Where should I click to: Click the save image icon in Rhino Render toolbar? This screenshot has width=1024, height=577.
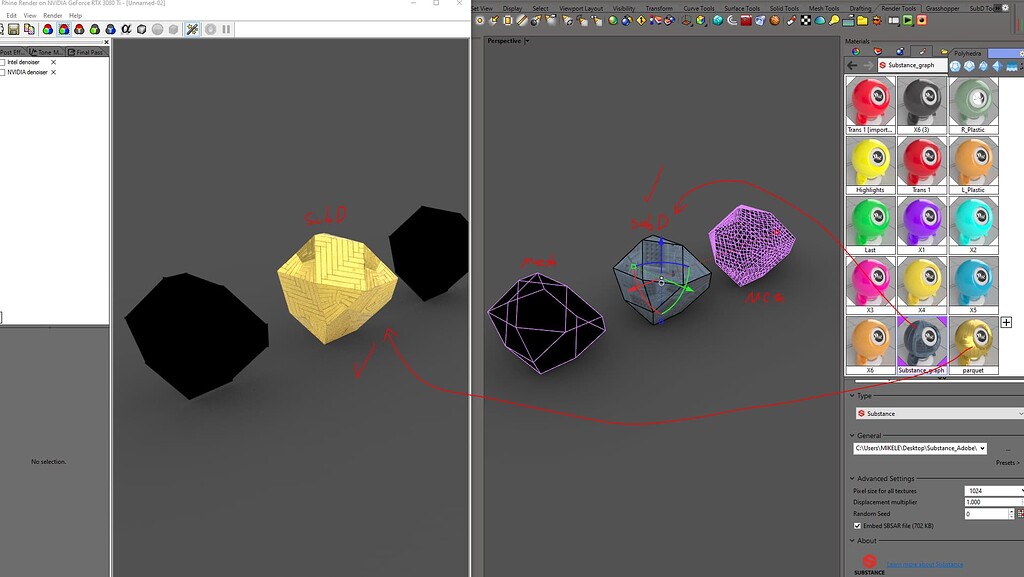(14, 29)
